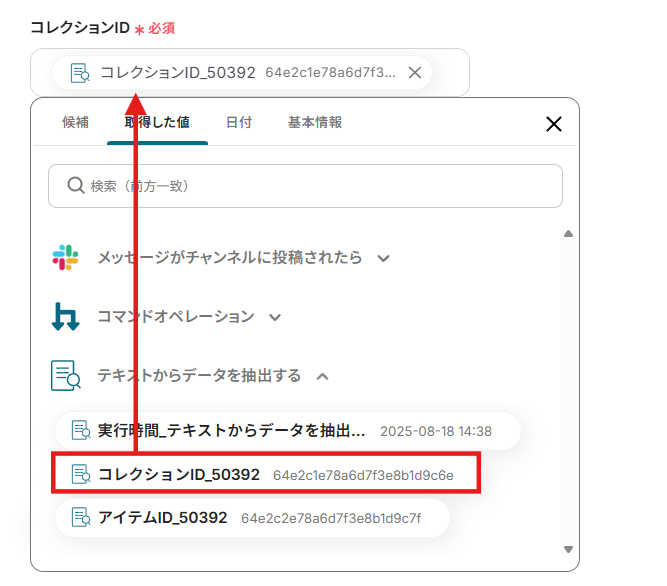Click the テキストからデータを抽出する document icon

point(66,375)
